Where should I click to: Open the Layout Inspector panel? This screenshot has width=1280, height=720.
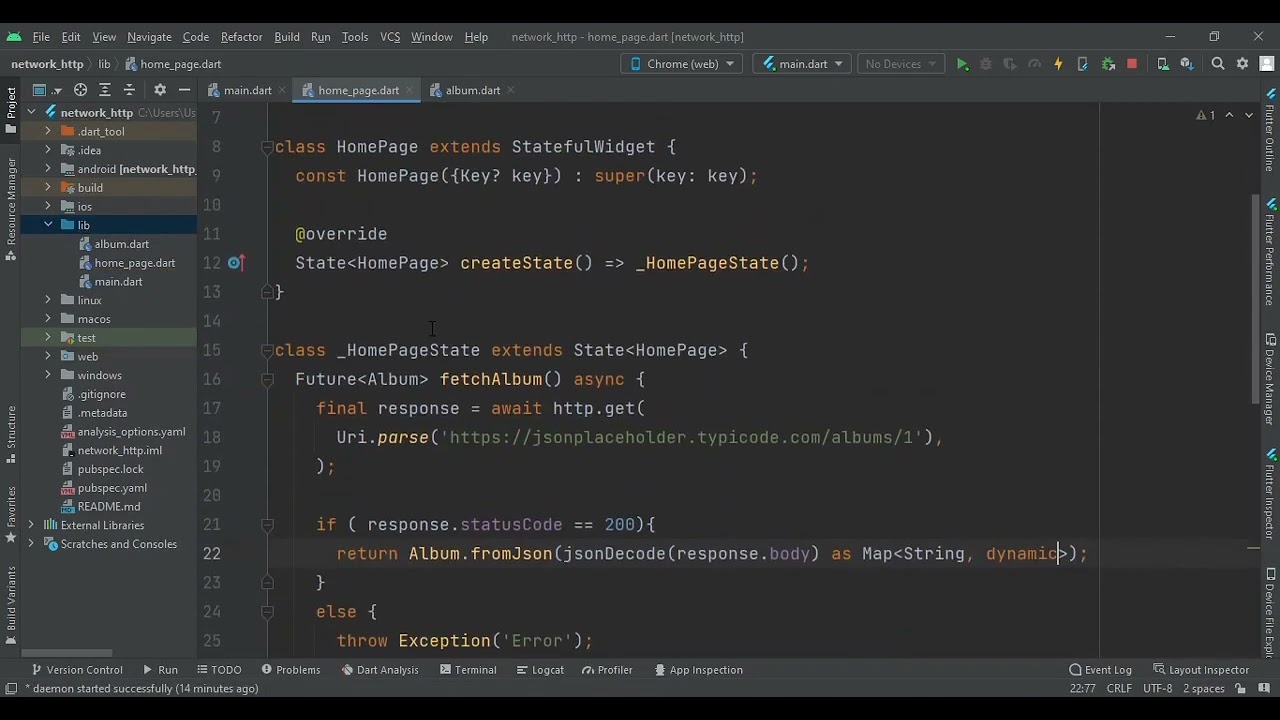click(1201, 670)
